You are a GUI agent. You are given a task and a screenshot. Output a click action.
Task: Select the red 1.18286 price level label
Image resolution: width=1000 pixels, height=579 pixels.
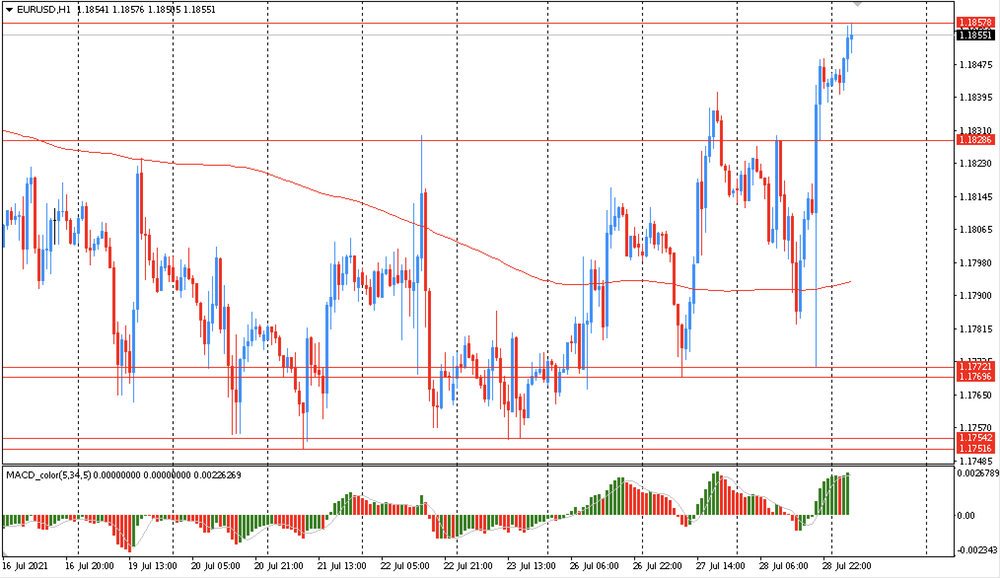click(975, 140)
